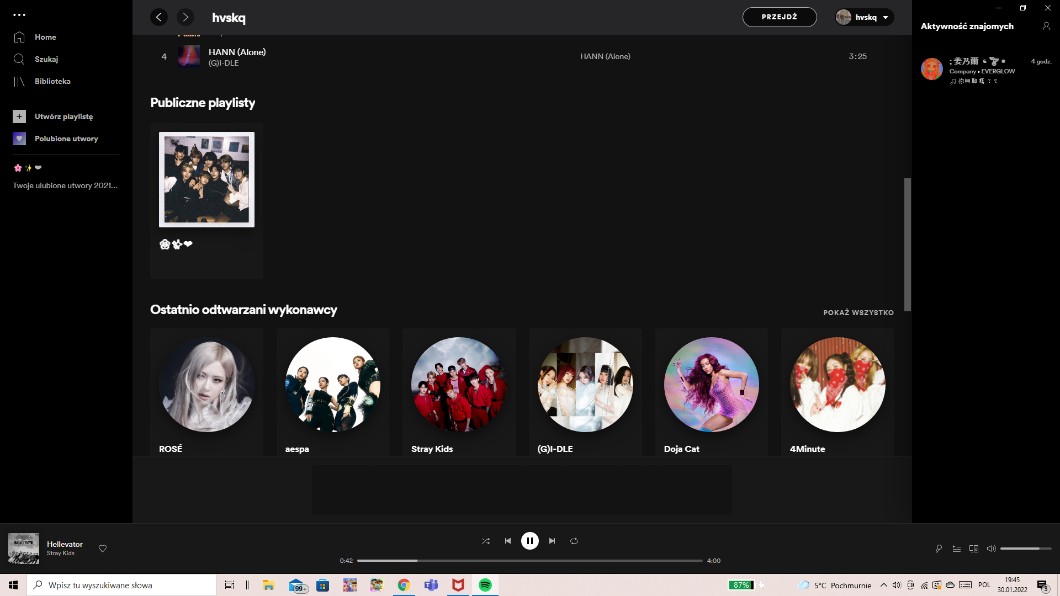1060x596 pixels.
Task: Adjust the volume slider
Action: [1025, 548]
